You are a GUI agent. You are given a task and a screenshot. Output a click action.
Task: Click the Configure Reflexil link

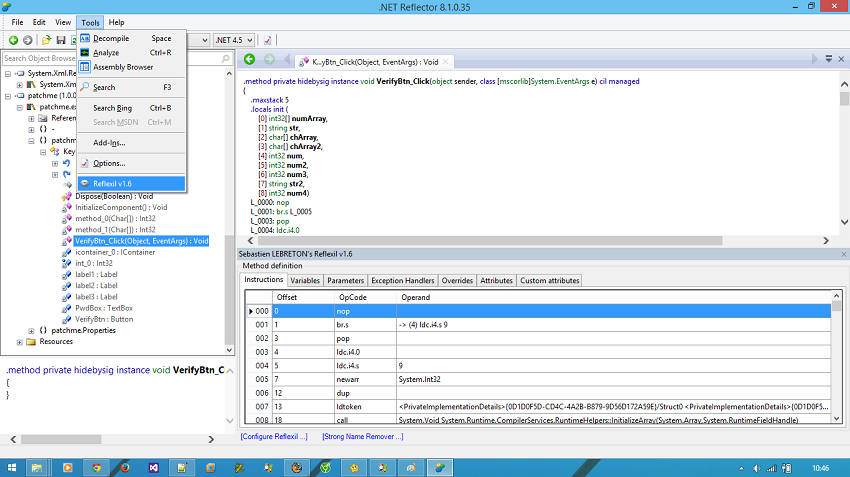[274, 436]
